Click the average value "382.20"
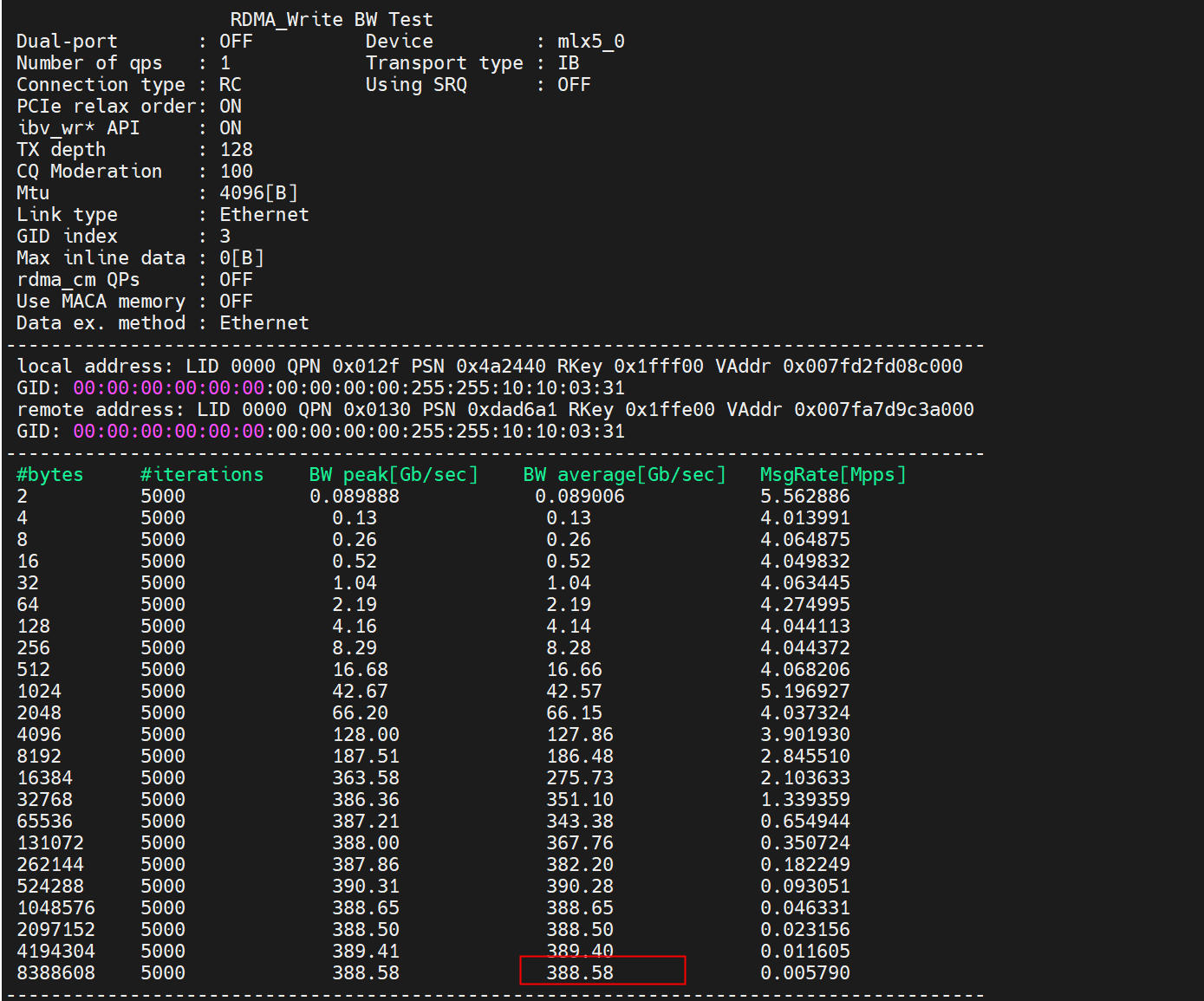Viewport: 1204px width, 1001px height. (x=580, y=864)
